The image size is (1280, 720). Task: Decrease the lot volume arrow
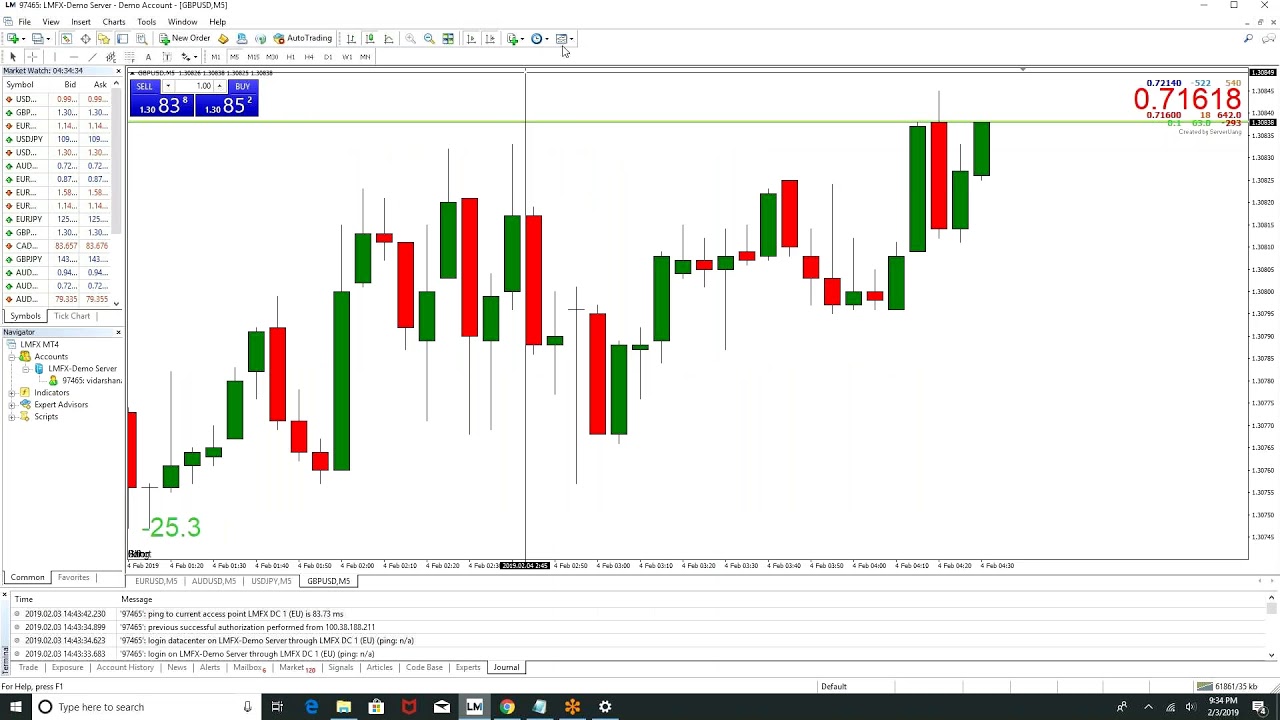pyautogui.click(x=168, y=86)
